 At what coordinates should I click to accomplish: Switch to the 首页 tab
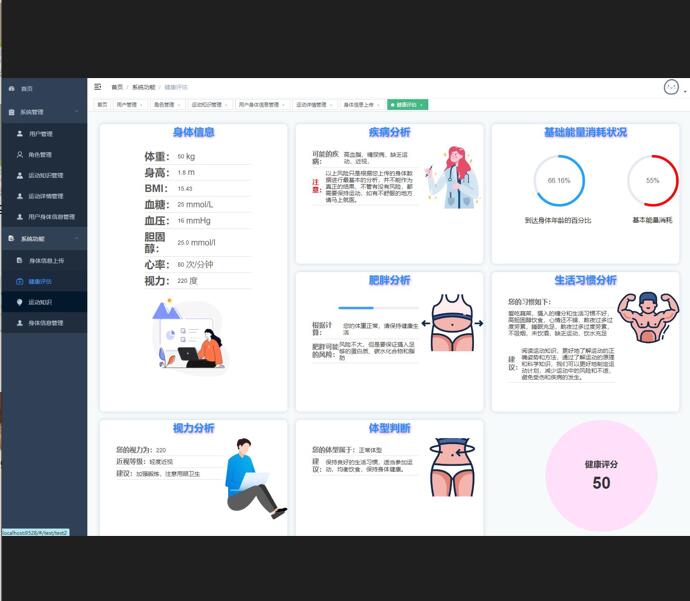click(102, 105)
